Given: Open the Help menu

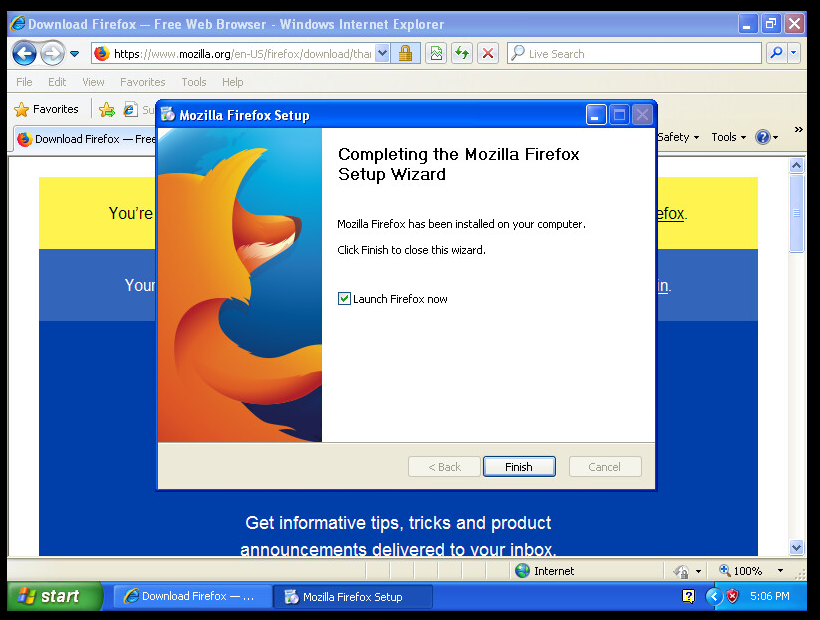Looking at the screenshot, I should click(x=232, y=82).
